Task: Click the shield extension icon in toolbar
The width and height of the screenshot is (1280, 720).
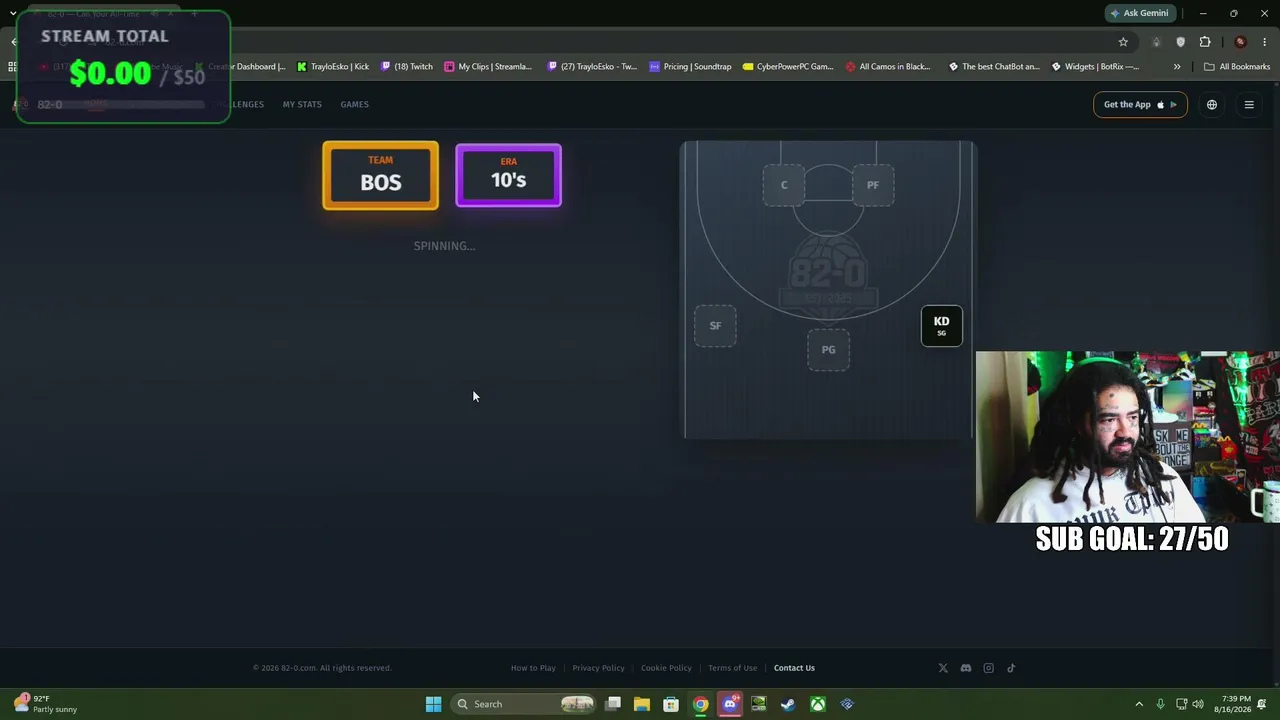Action: click(1181, 42)
